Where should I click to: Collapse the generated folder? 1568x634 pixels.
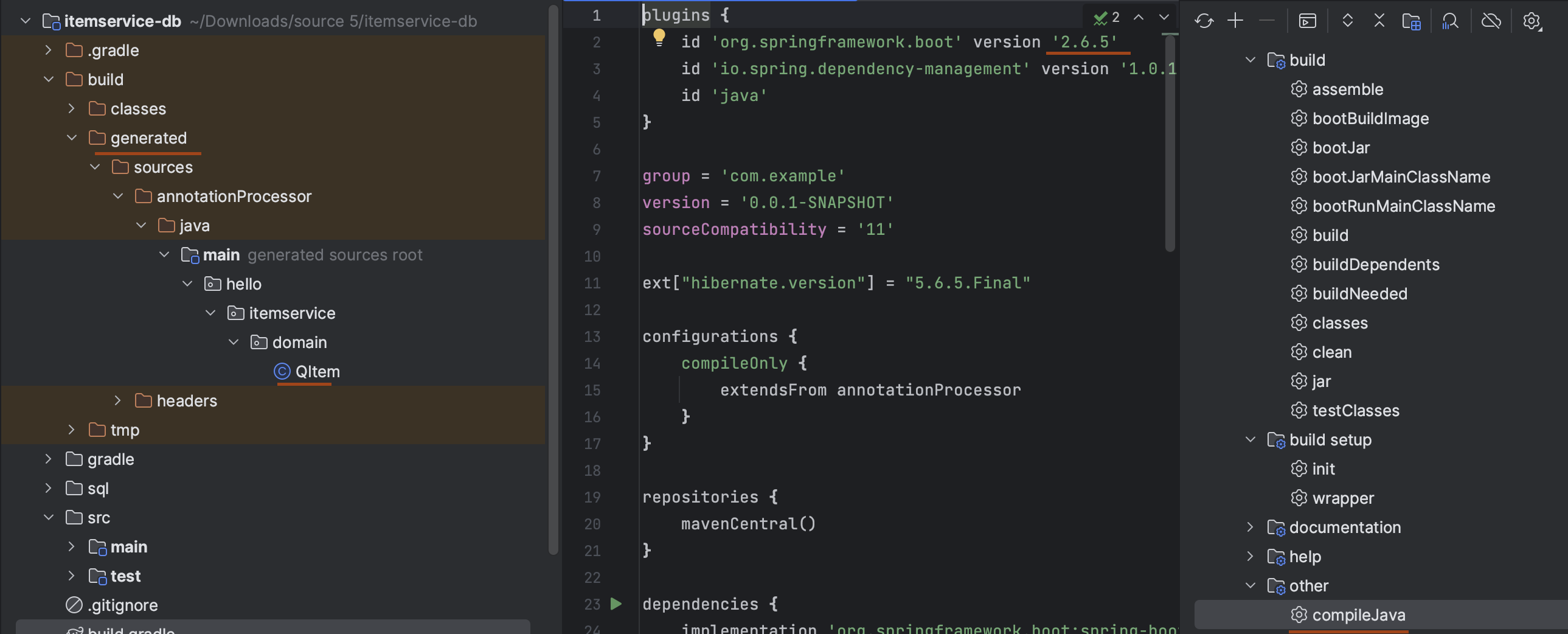click(x=72, y=138)
